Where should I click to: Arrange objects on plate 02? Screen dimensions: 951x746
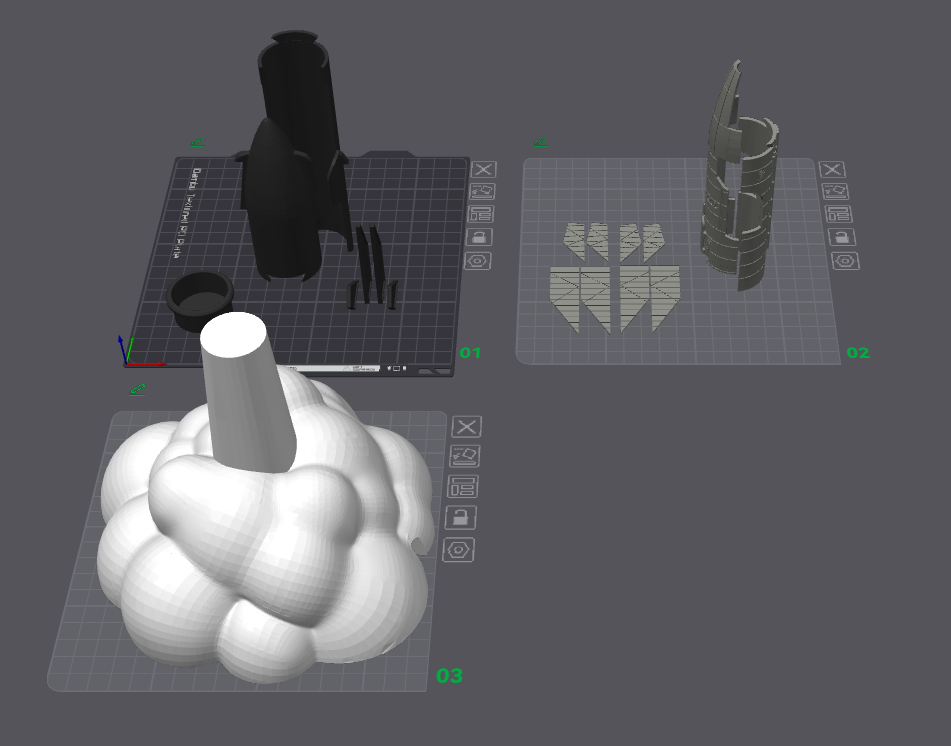click(838, 214)
